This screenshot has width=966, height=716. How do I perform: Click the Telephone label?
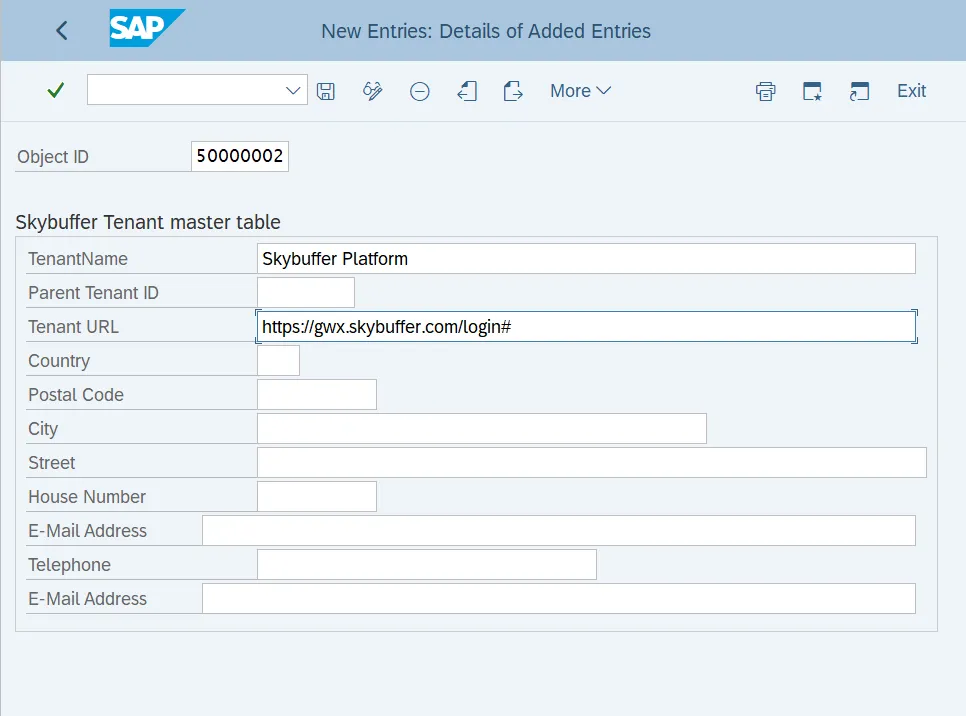(x=70, y=564)
